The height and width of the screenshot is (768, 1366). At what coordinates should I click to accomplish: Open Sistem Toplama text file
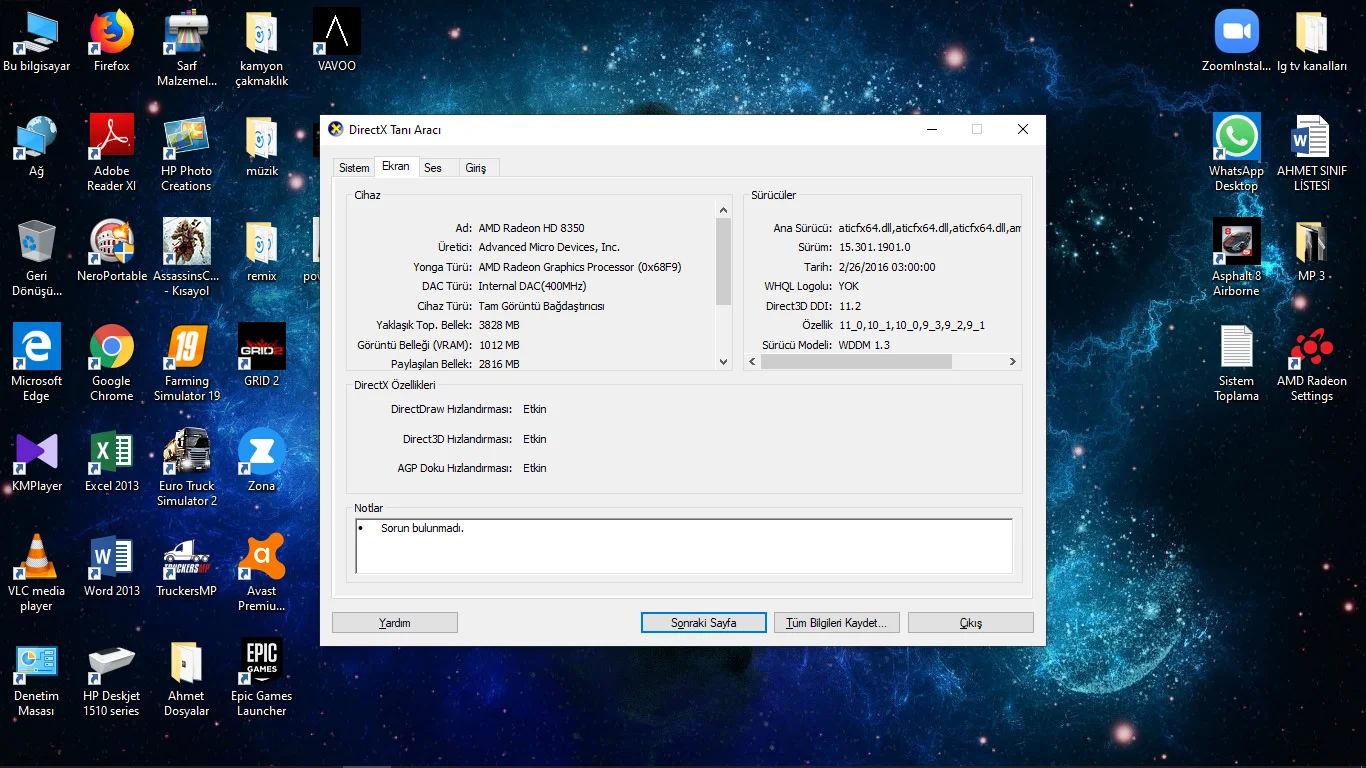point(1237,364)
